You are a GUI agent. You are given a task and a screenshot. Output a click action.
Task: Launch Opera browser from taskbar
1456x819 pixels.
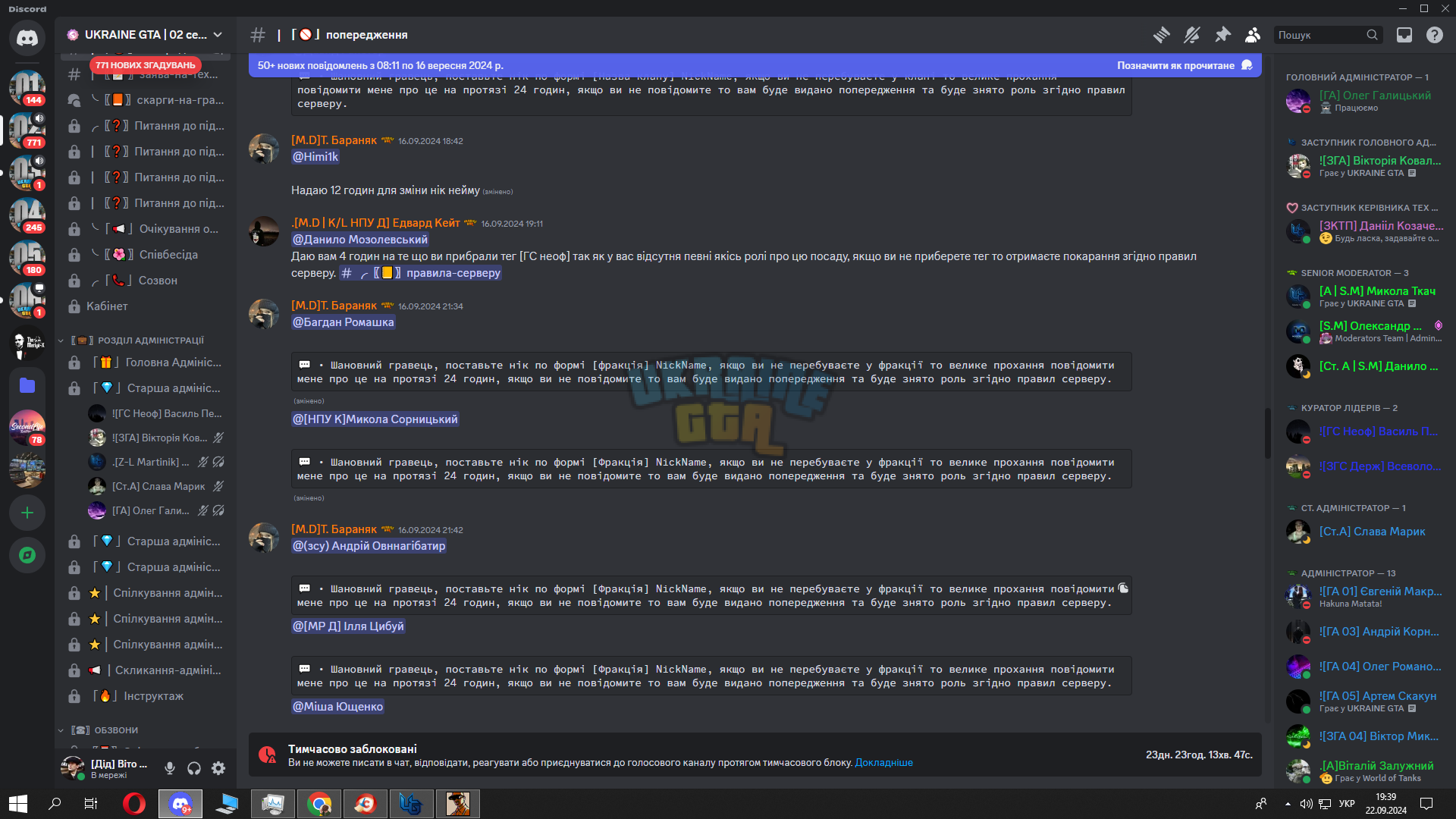134,804
